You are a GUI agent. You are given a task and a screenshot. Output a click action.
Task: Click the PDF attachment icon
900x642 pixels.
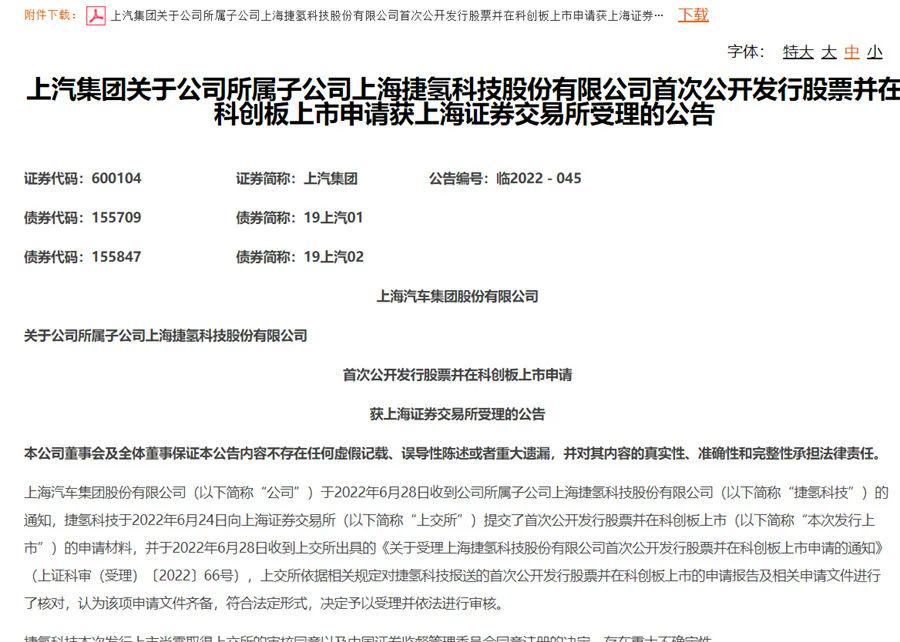[x=95, y=16]
